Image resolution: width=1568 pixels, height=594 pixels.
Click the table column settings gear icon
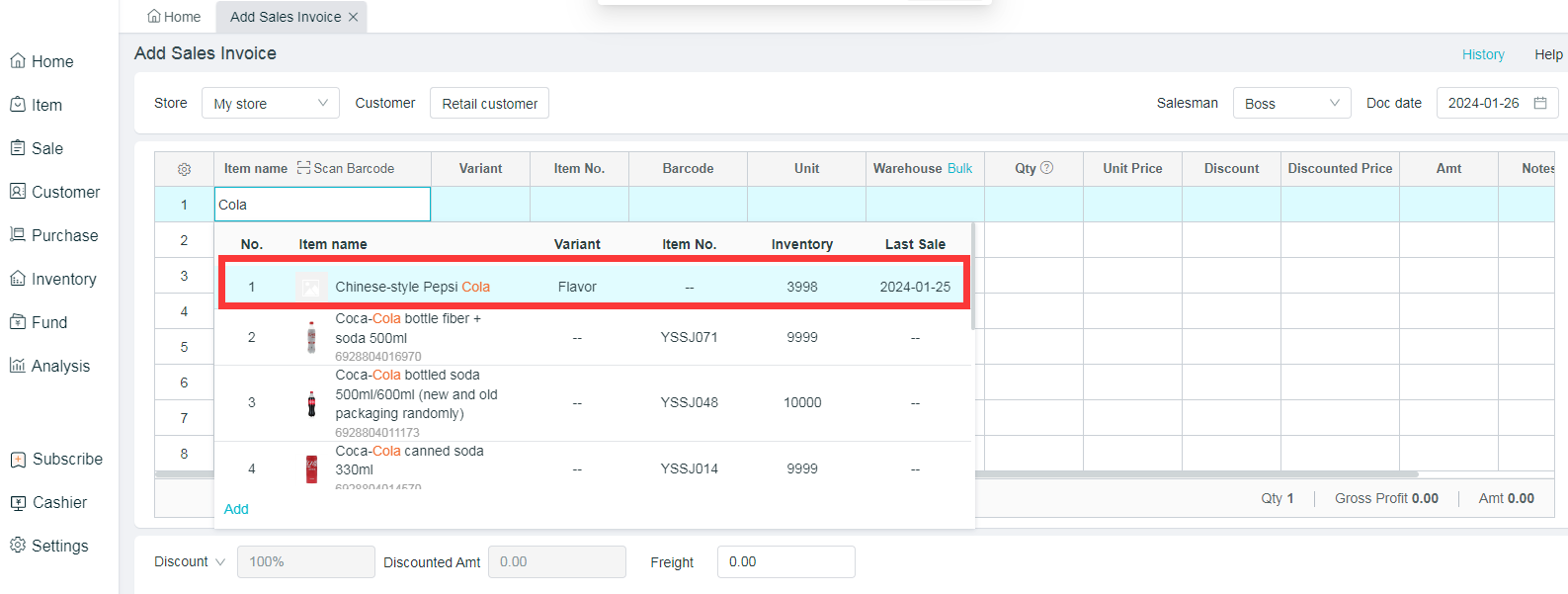[x=184, y=169]
